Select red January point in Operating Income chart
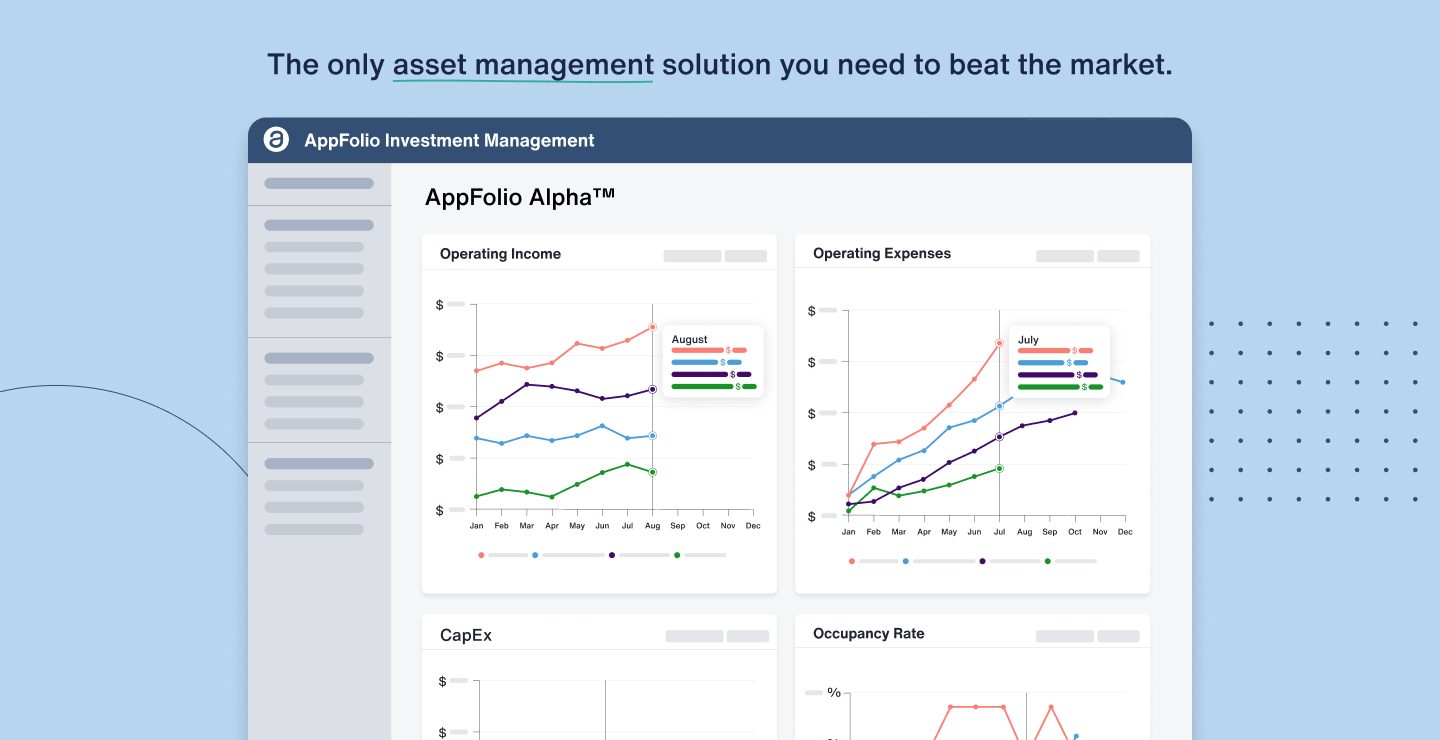Image resolution: width=1440 pixels, height=740 pixels. [x=476, y=371]
